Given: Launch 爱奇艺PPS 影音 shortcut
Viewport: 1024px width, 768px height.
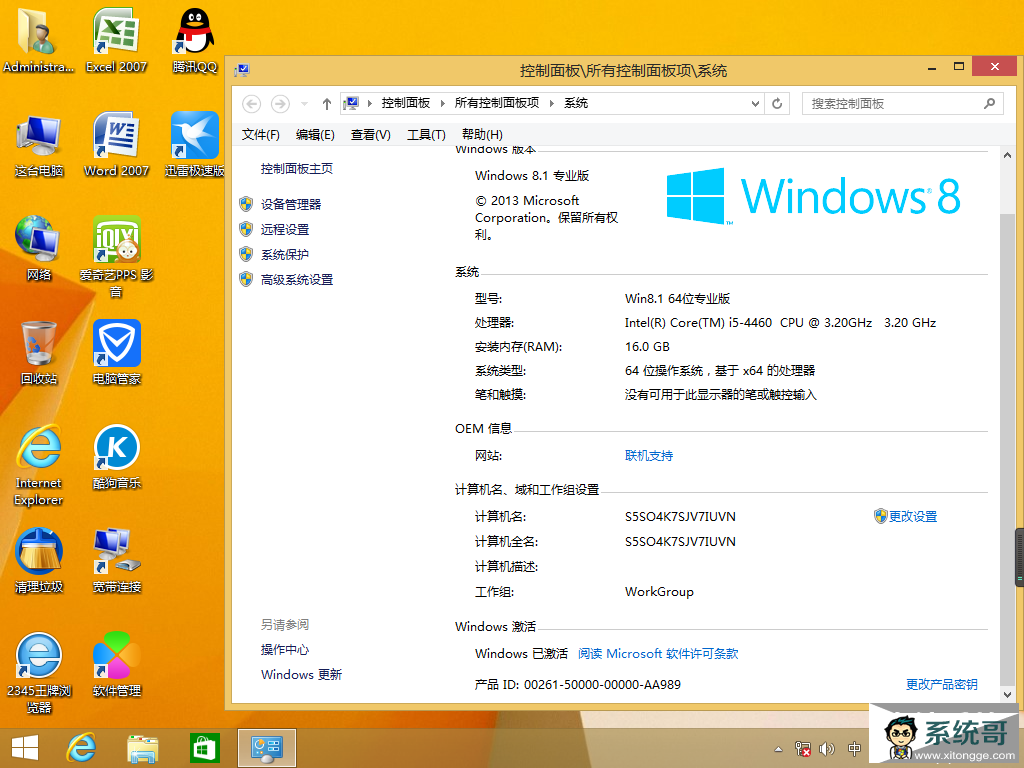Looking at the screenshot, I should (116, 257).
